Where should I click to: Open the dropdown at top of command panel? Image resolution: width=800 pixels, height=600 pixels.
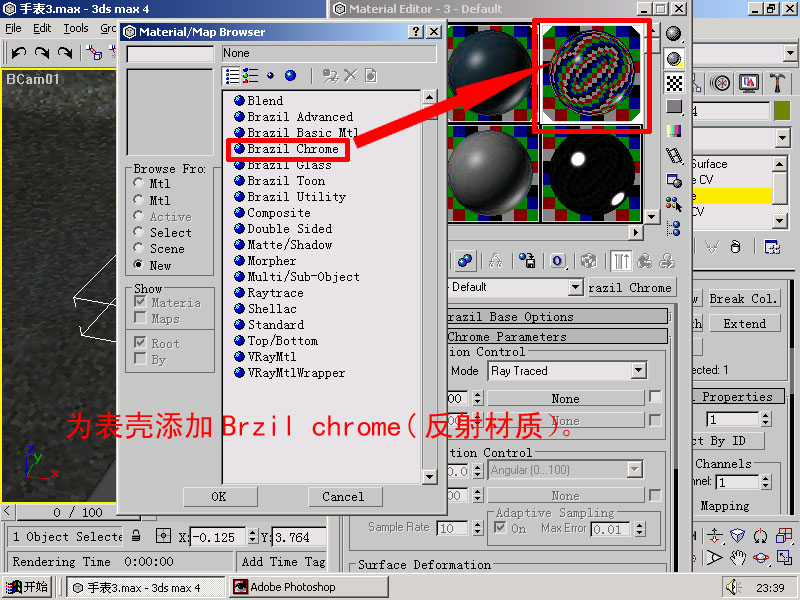pos(790,53)
